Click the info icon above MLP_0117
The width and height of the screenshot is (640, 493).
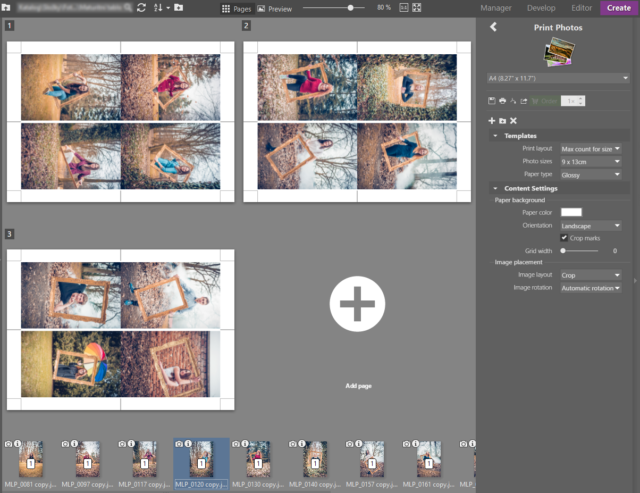coord(131,444)
